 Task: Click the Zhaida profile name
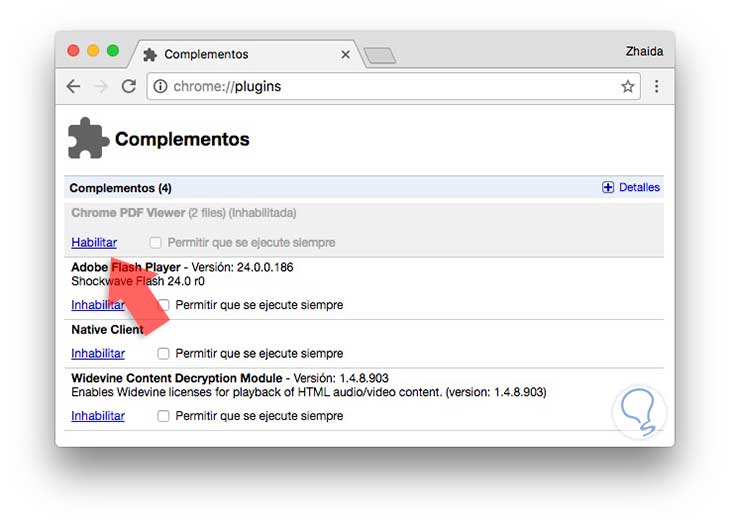(x=644, y=51)
